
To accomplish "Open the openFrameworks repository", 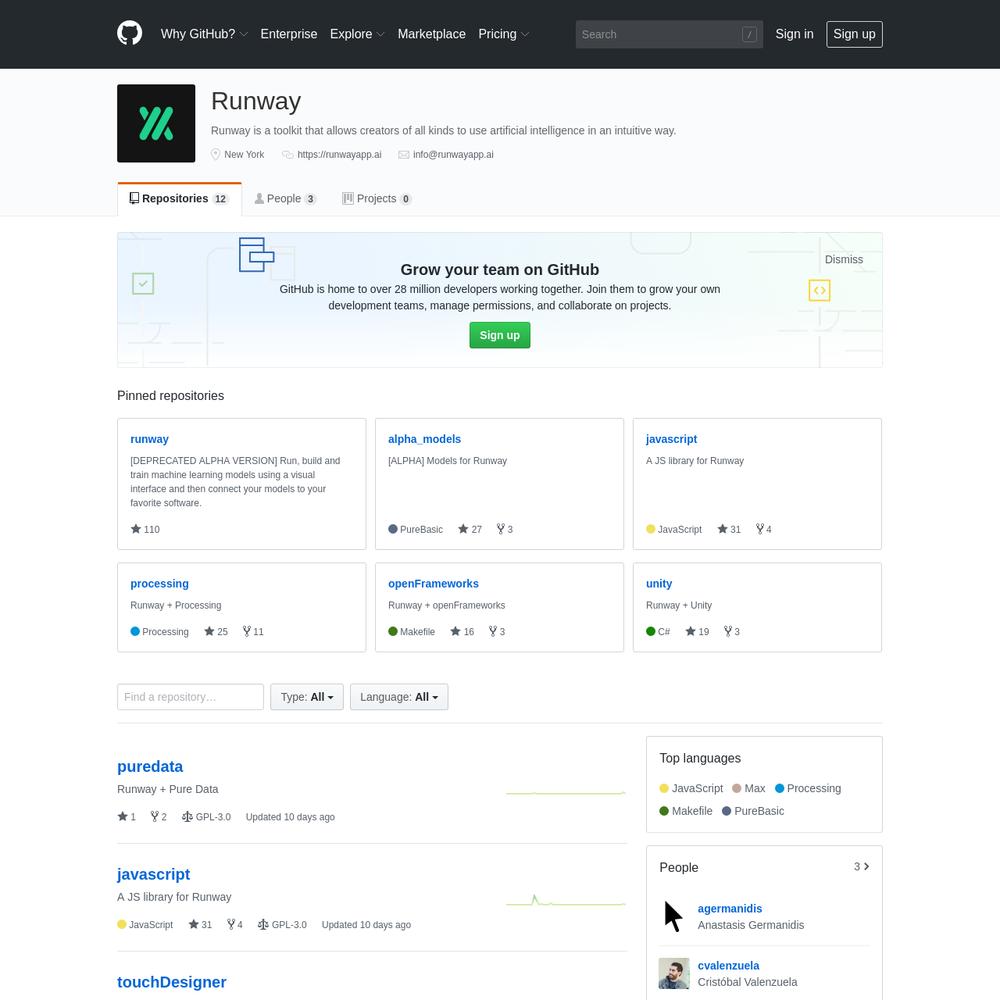I will pyautogui.click(x=433, y=584).
